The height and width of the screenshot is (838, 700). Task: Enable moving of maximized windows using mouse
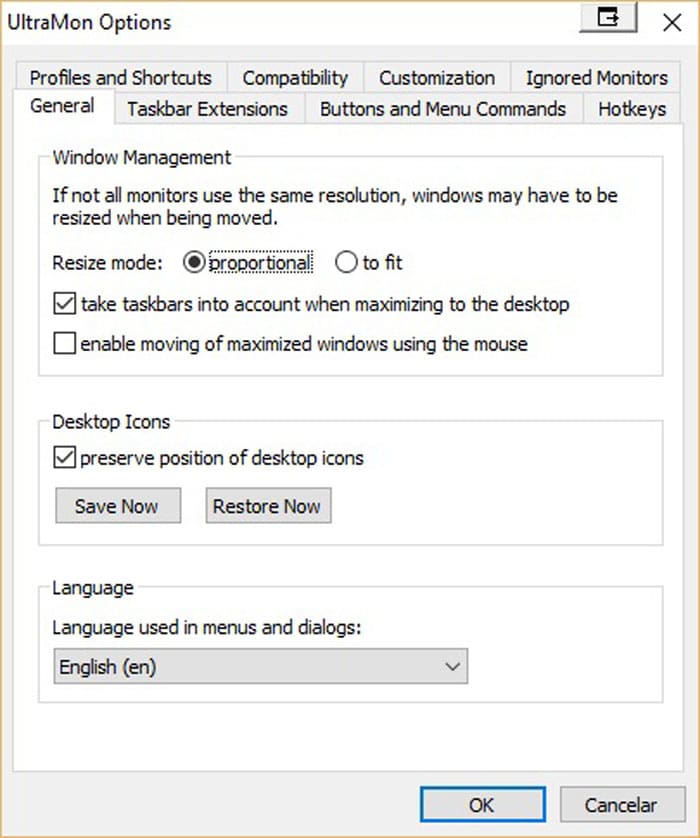point(65,343)
